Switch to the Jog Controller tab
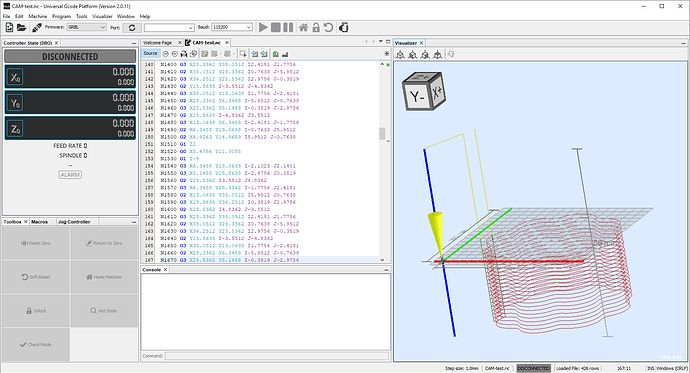 tap(74, 222)
